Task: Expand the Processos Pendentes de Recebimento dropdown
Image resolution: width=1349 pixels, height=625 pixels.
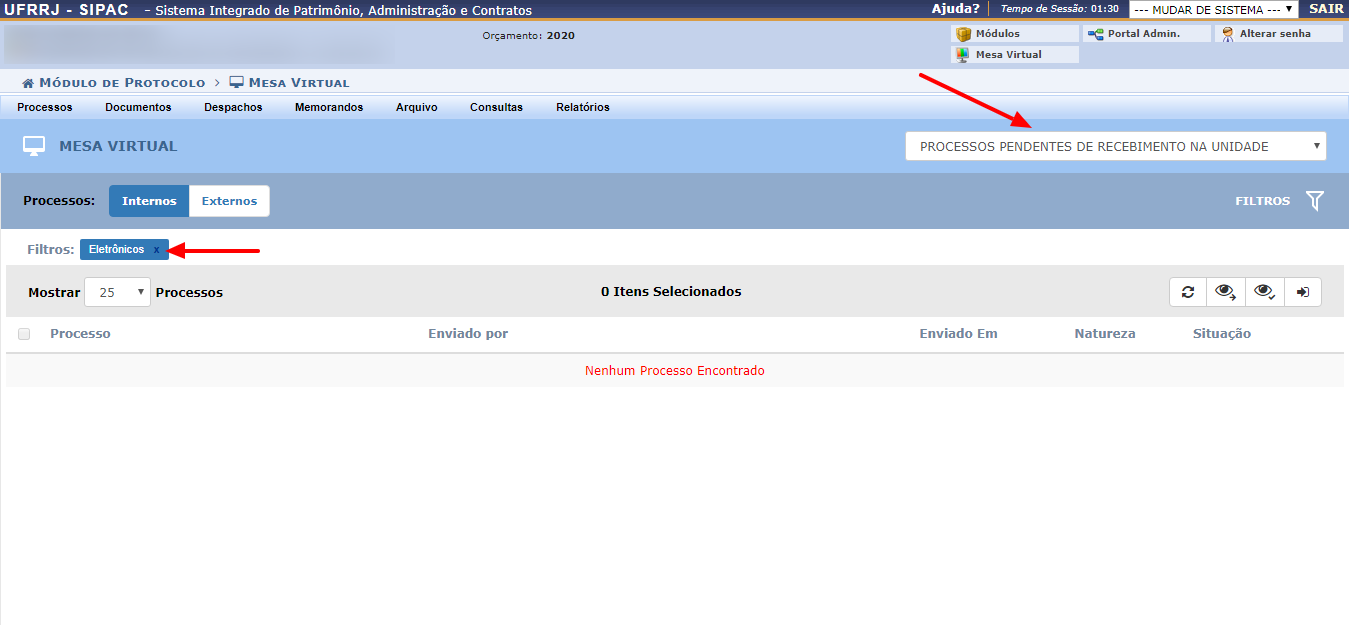Action: tap(1115, 146)
